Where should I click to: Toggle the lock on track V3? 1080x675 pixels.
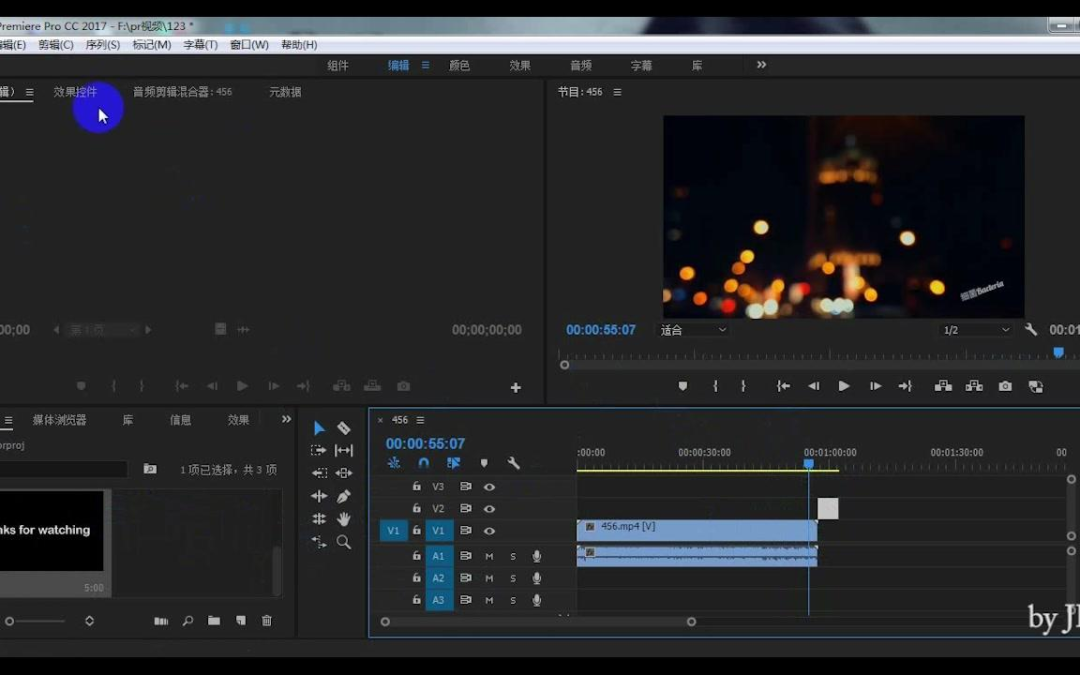[417, 487]
